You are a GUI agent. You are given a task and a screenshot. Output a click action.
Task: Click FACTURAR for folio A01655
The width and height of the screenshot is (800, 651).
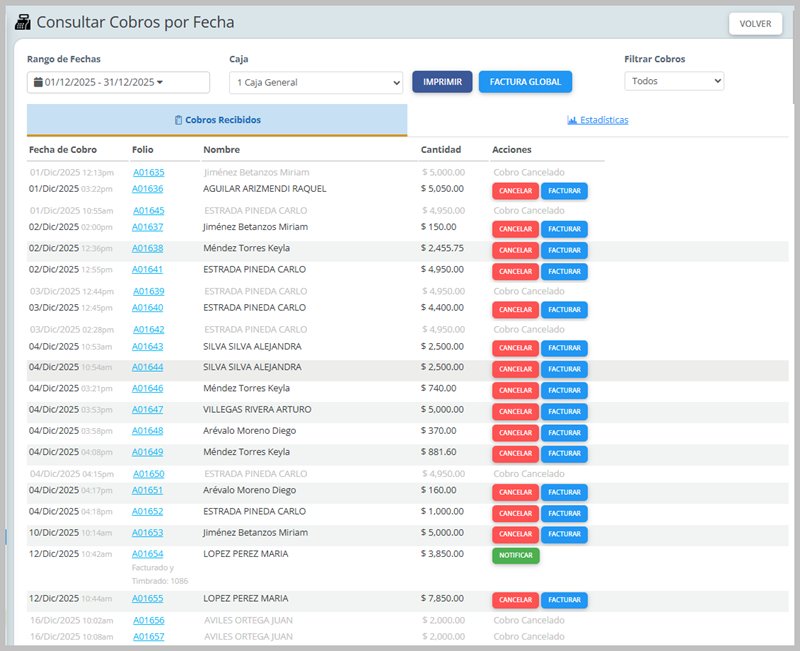[564, 601]
